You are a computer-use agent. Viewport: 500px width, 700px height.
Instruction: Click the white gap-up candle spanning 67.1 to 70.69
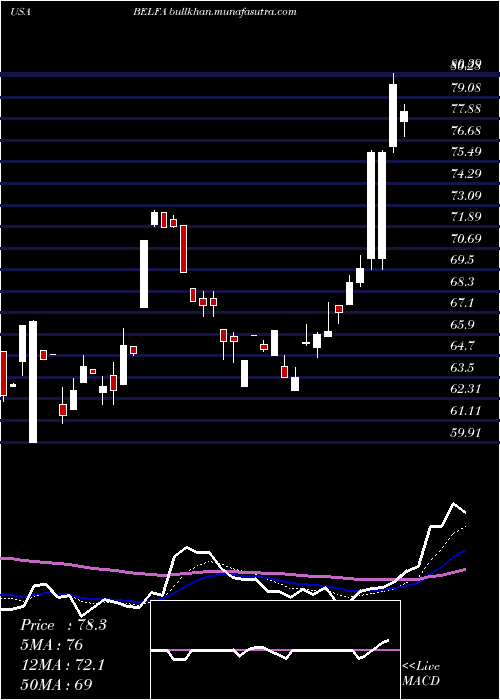[144, 274]
